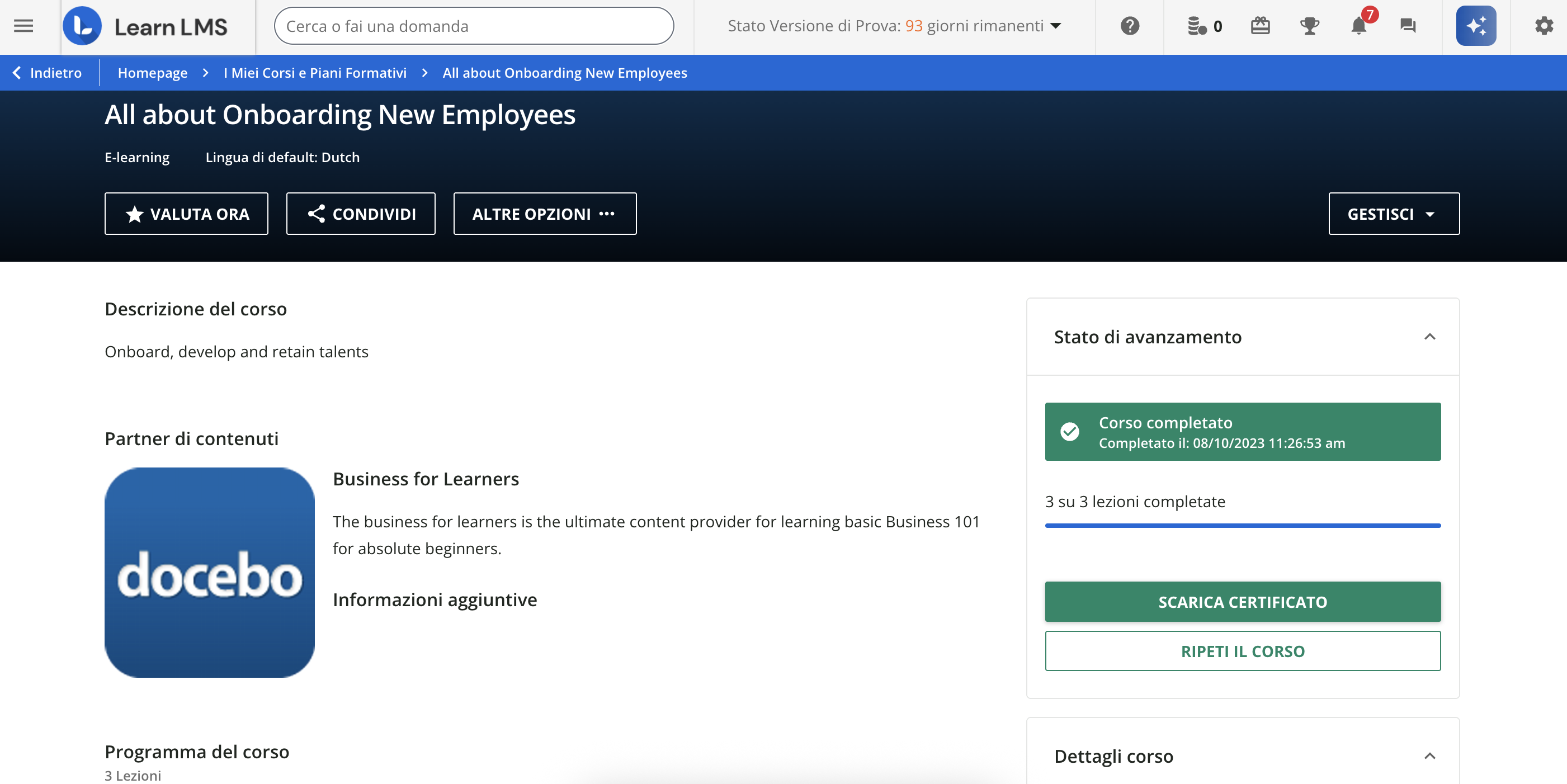Open the hamburger navigation menu
Screen dimensions: 1567x784
(x=23, y=26)
